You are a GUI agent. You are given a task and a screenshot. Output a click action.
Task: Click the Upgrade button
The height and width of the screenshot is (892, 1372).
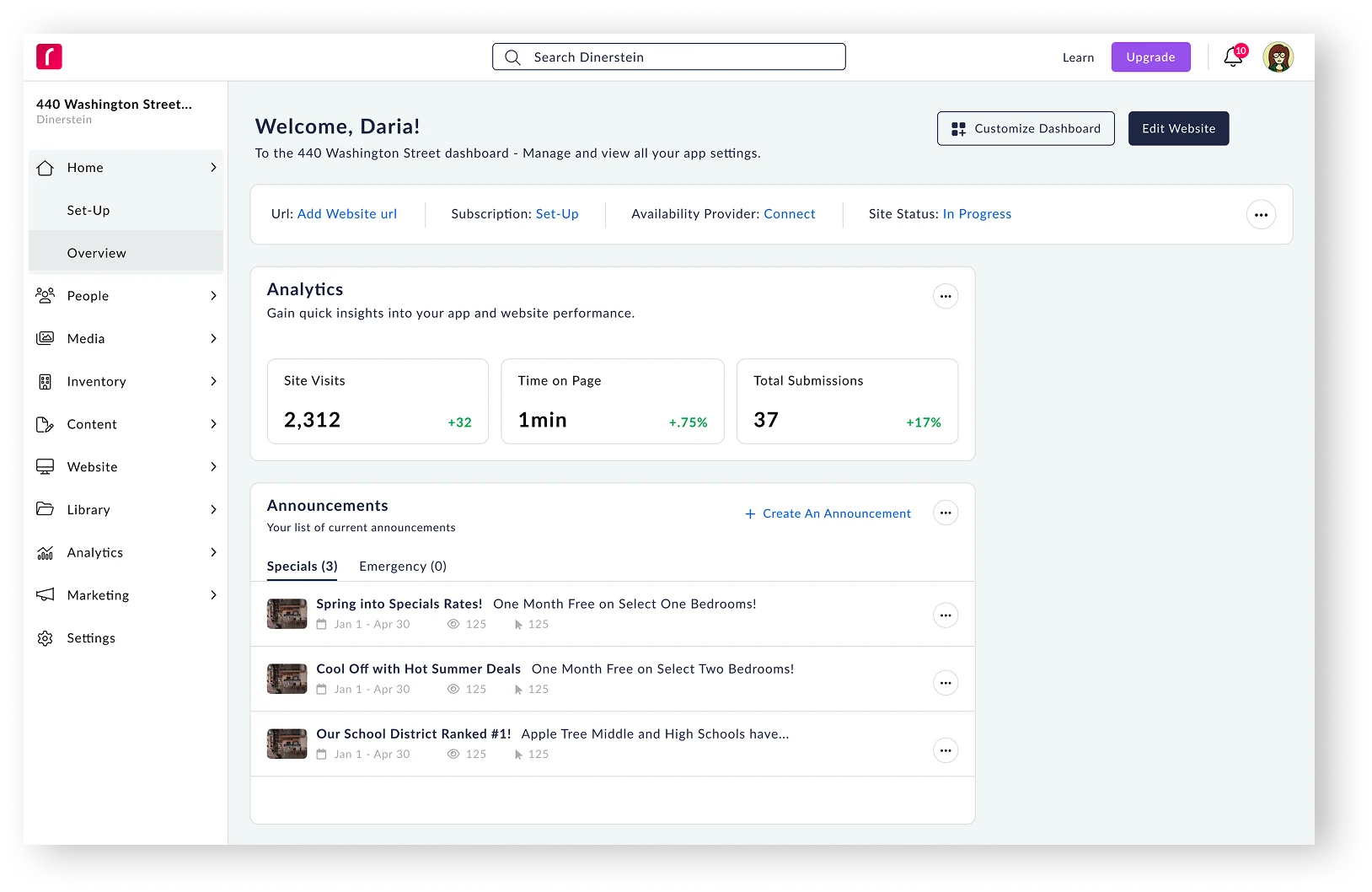1150,57
